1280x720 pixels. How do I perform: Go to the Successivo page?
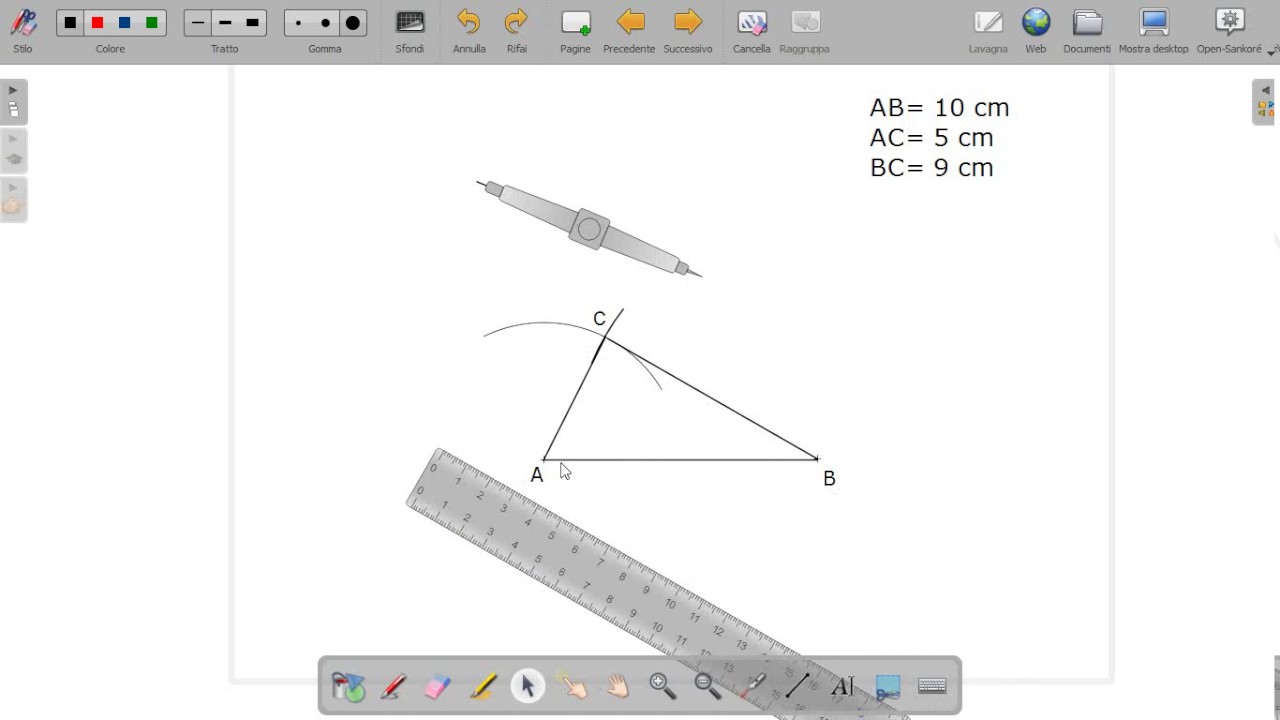(x=688, y=31)
